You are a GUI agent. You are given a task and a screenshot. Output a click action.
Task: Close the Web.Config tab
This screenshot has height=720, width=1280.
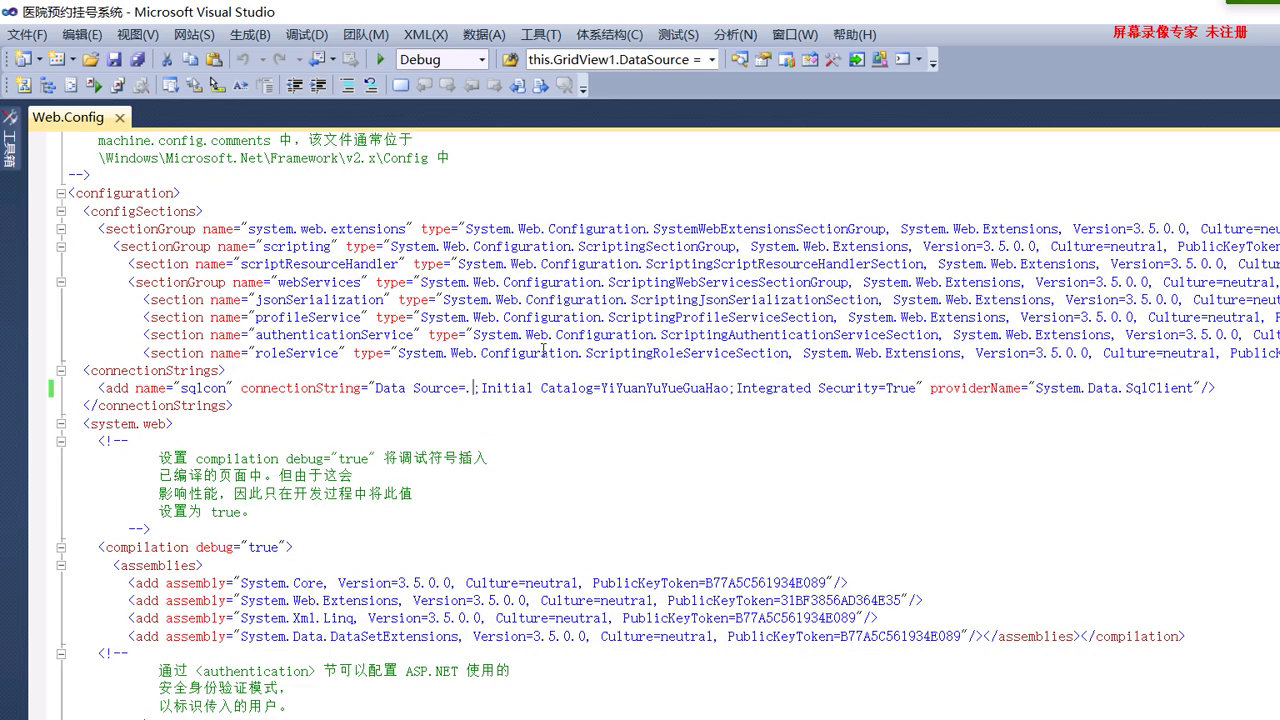point(119,118)
